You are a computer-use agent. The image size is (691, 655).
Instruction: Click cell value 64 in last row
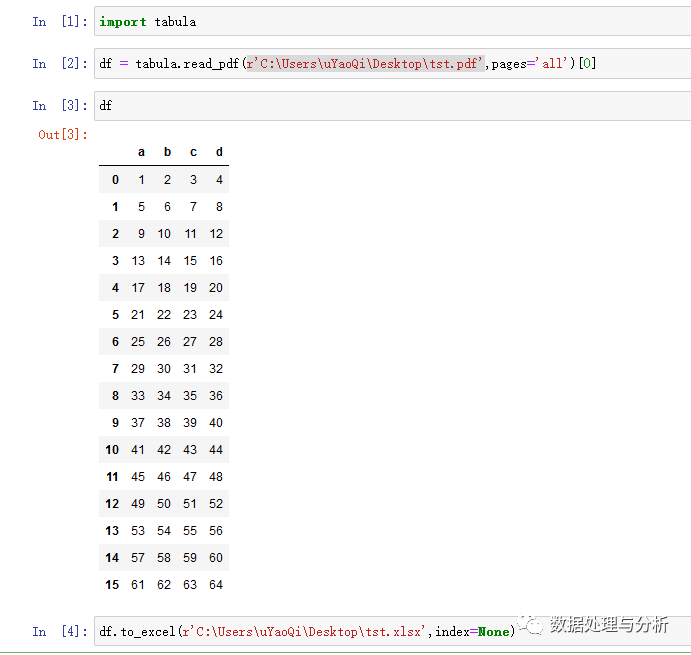point(216,585)
